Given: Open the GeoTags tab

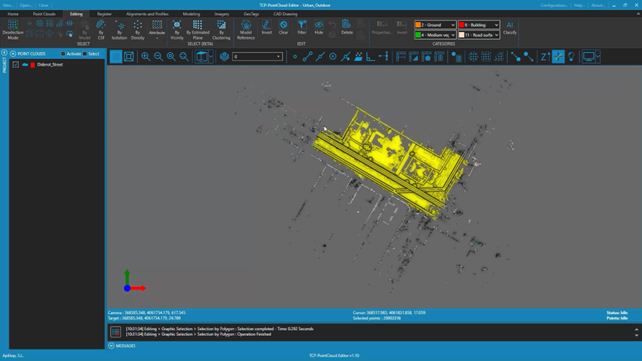Looking at the screenshot, I should [x=251, y=14].
